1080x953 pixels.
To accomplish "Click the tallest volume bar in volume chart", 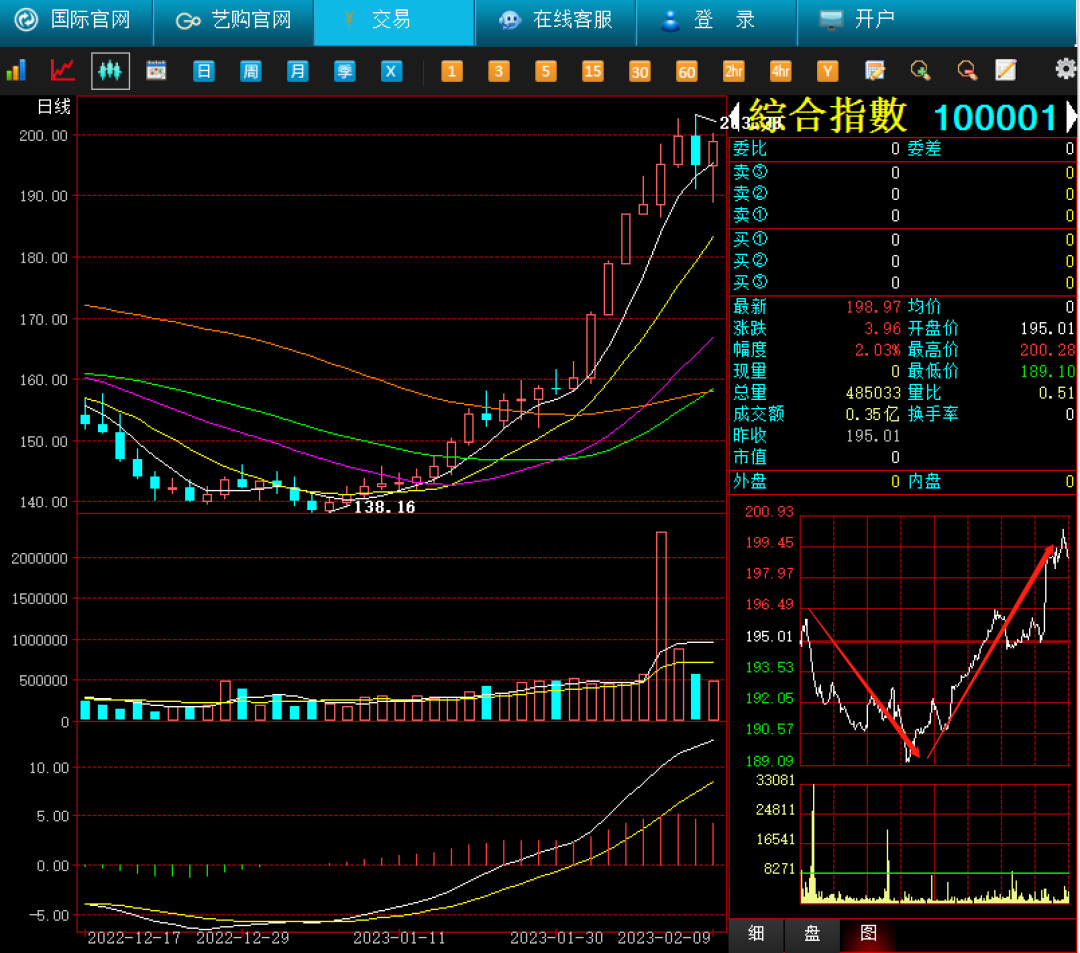I will (x=661, y=626).
